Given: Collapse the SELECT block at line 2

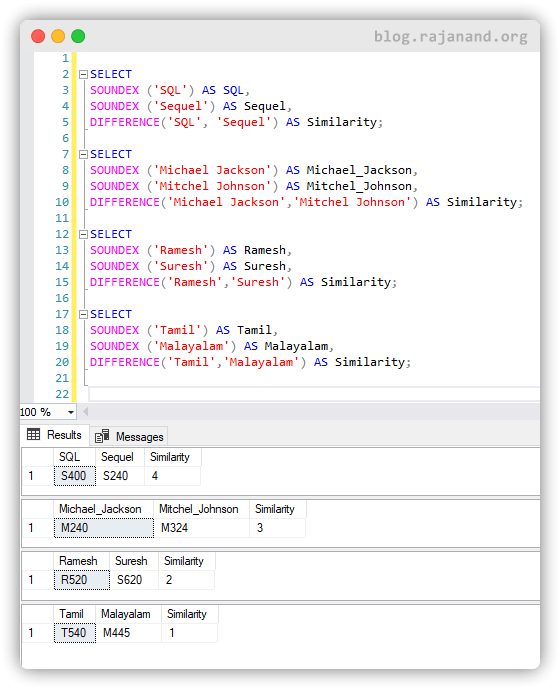Looking at the screenshot, I should [83, 74].
